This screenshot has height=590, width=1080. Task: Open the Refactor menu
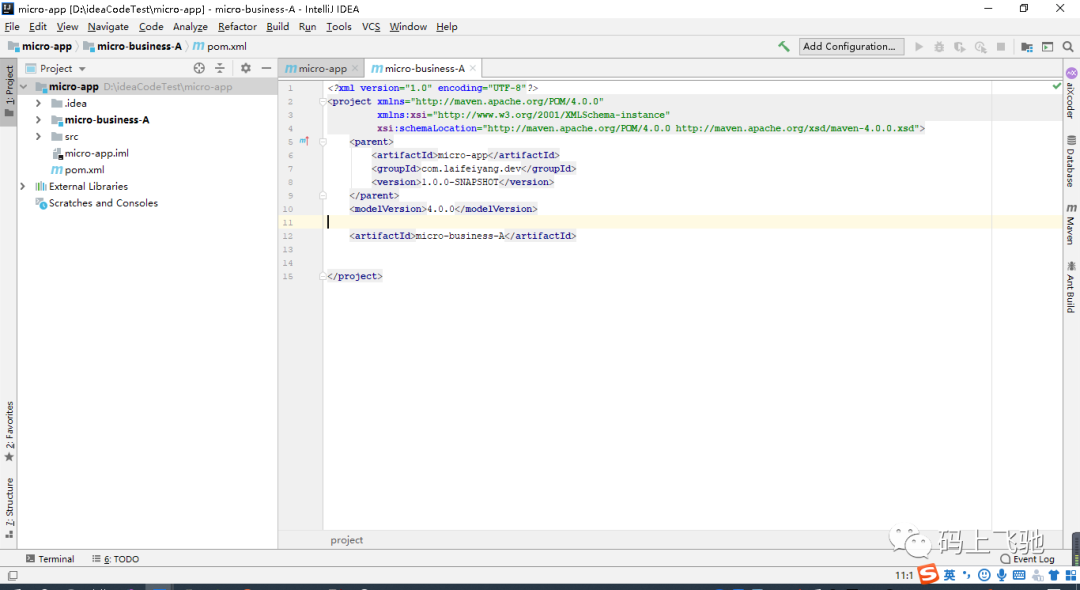(237, 27)
